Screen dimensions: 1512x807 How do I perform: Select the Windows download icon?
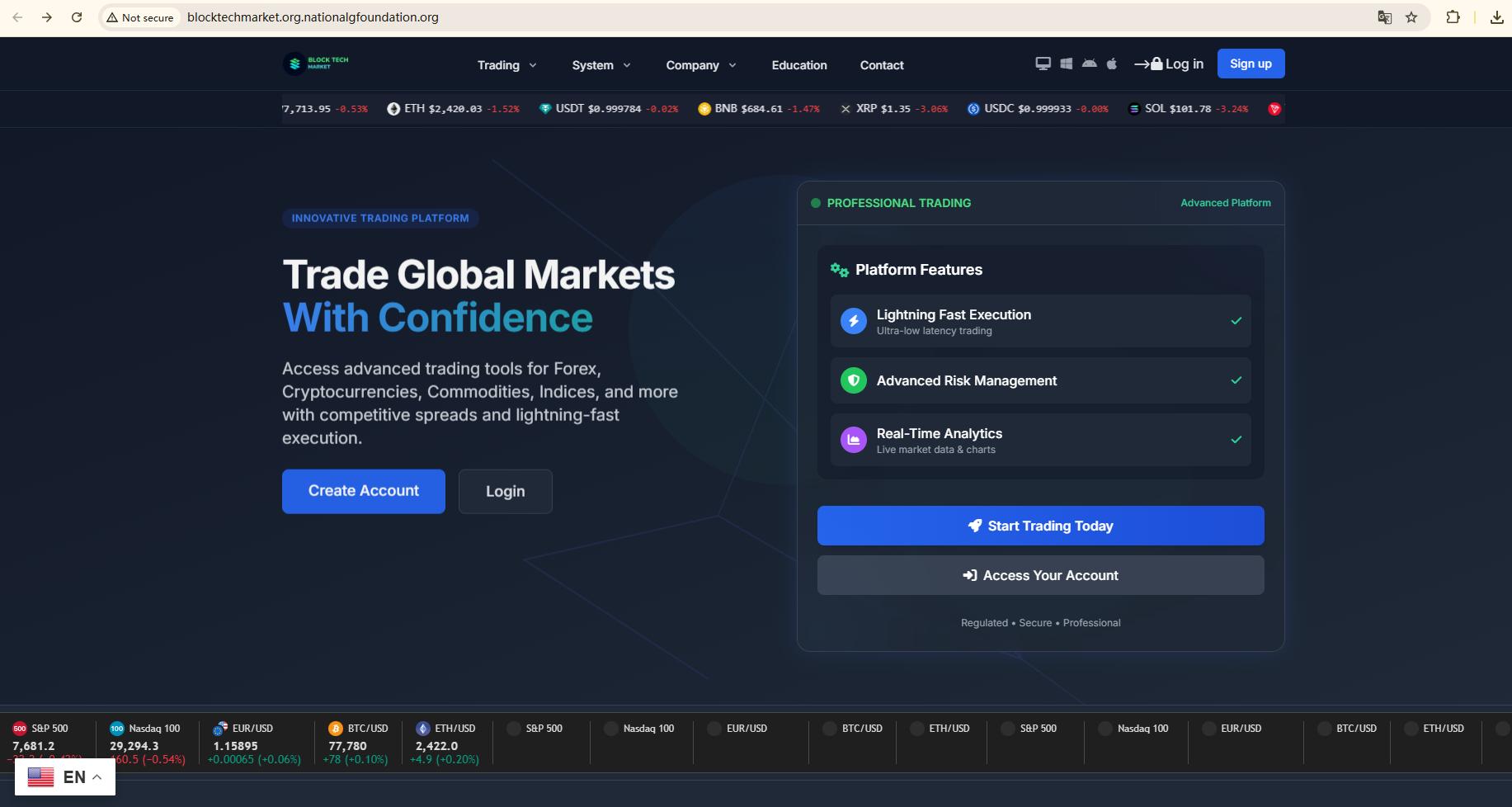pos(1067,64)
